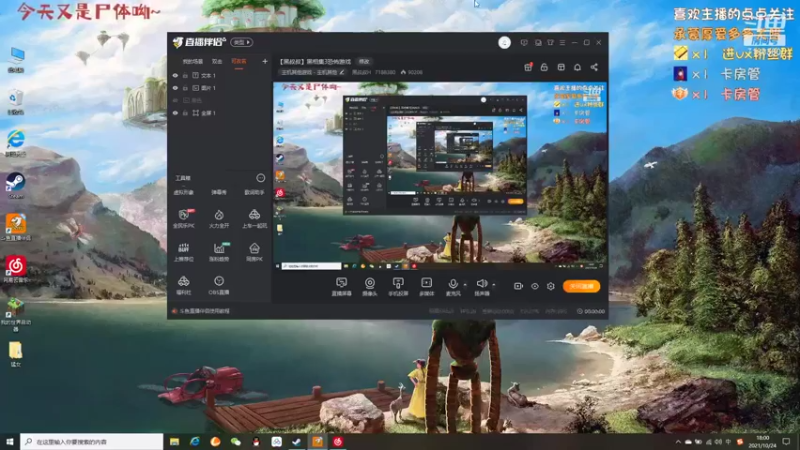The height and width of the screenshot is (450, 800).
Task: Open File Explorer from the taskbar
Action: click(x=174, y=441)
